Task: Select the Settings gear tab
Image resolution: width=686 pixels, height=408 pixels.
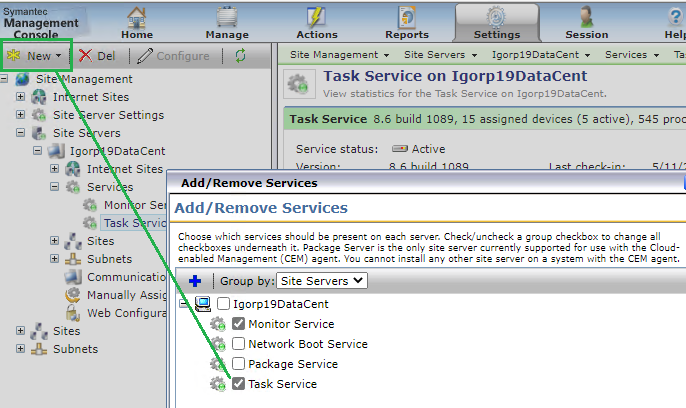Action: pos(497,23)
